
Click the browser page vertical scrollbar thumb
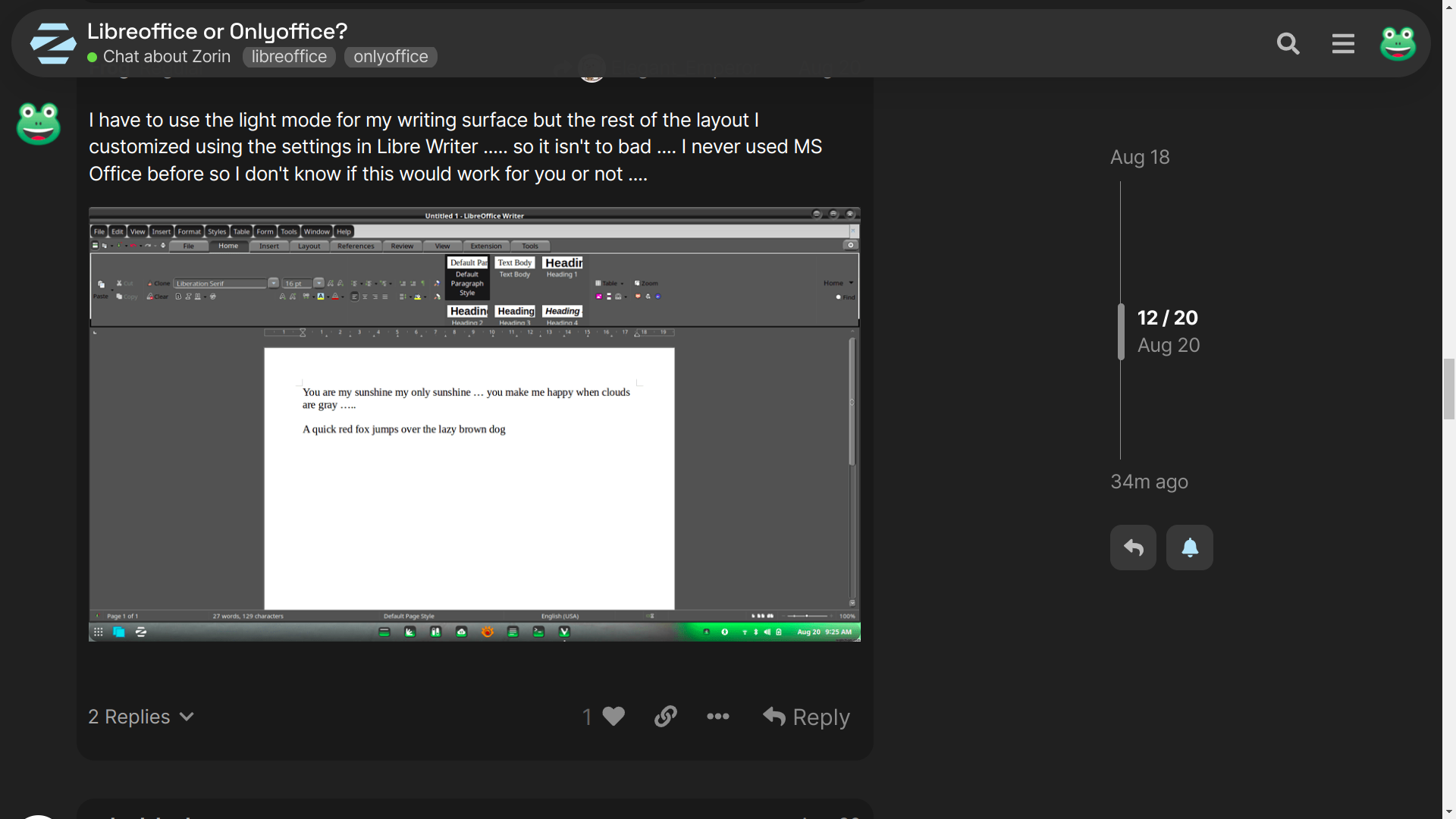[1449, 389]
